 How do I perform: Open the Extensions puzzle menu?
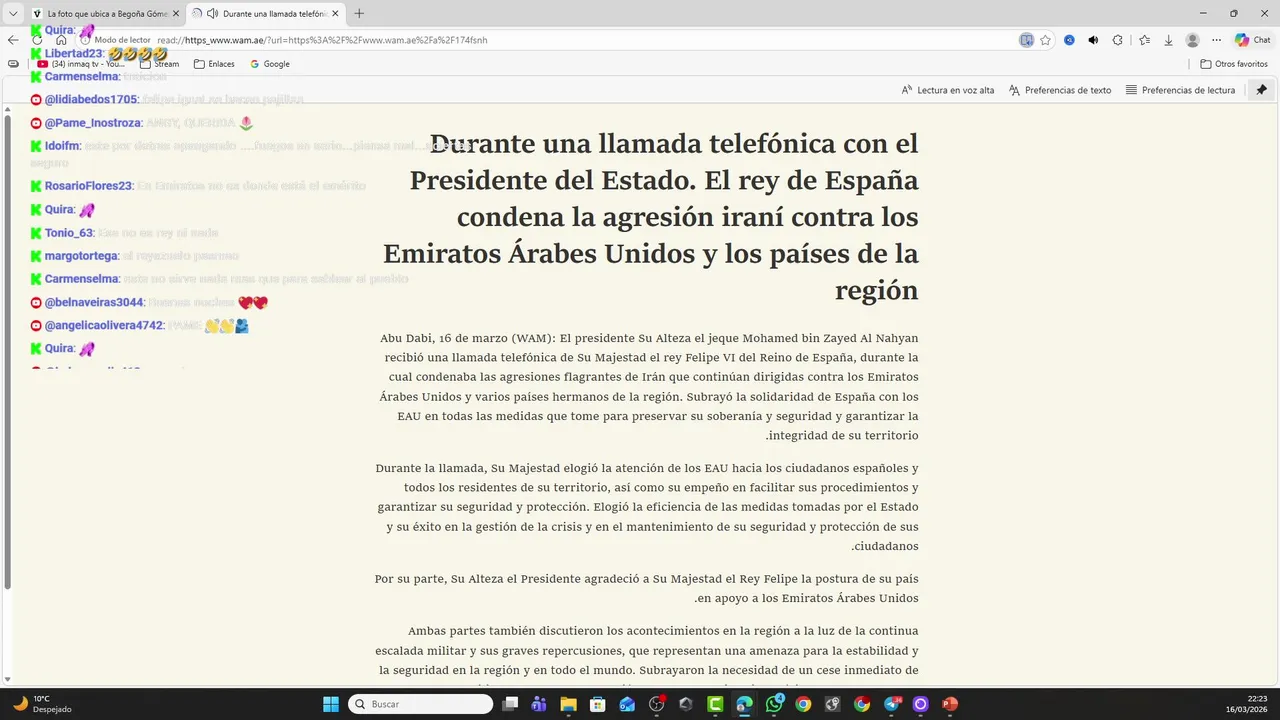[x=1118, y=40]
